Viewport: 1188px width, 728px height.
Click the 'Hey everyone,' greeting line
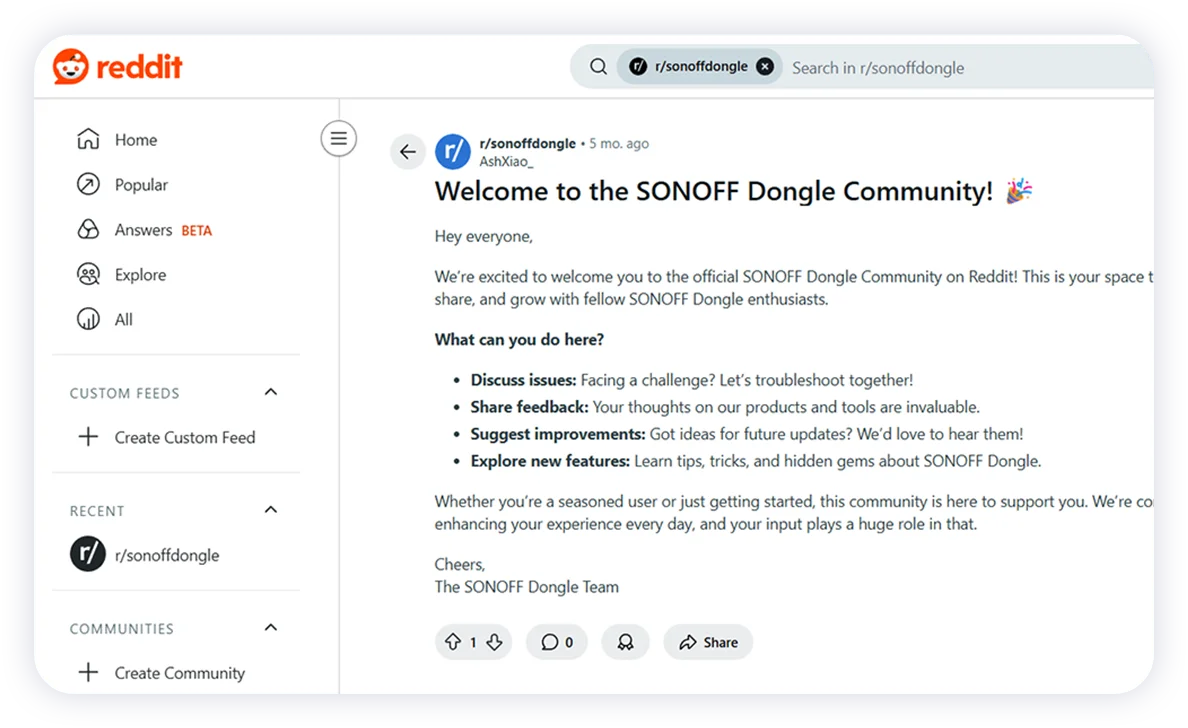pyautogui.click(x=483, y=236)
